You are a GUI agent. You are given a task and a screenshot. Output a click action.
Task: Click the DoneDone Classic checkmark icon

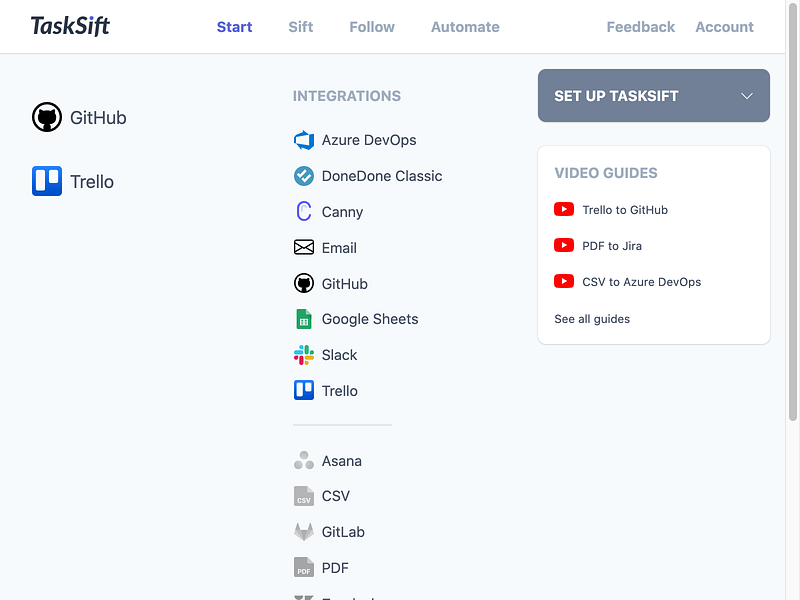point(304,176)
